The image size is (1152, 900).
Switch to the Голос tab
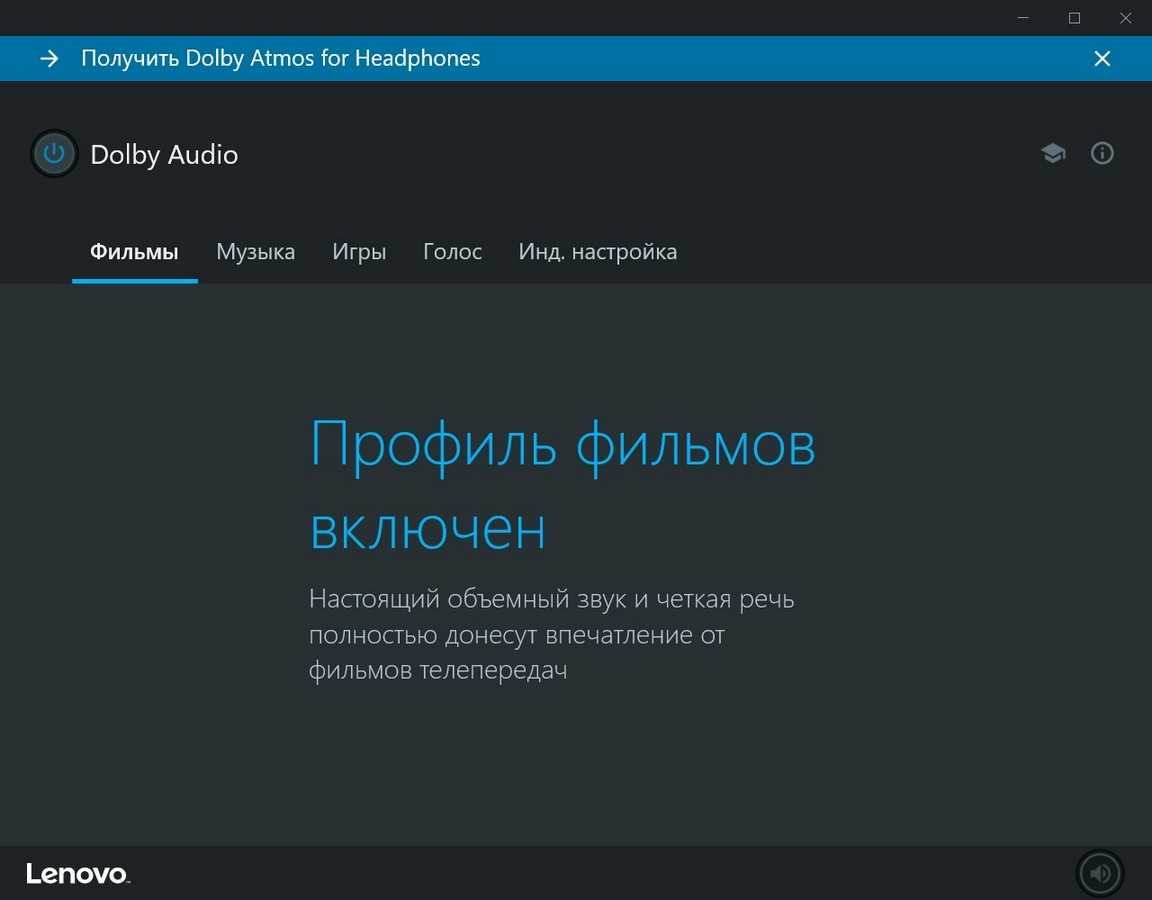point(452,252)
